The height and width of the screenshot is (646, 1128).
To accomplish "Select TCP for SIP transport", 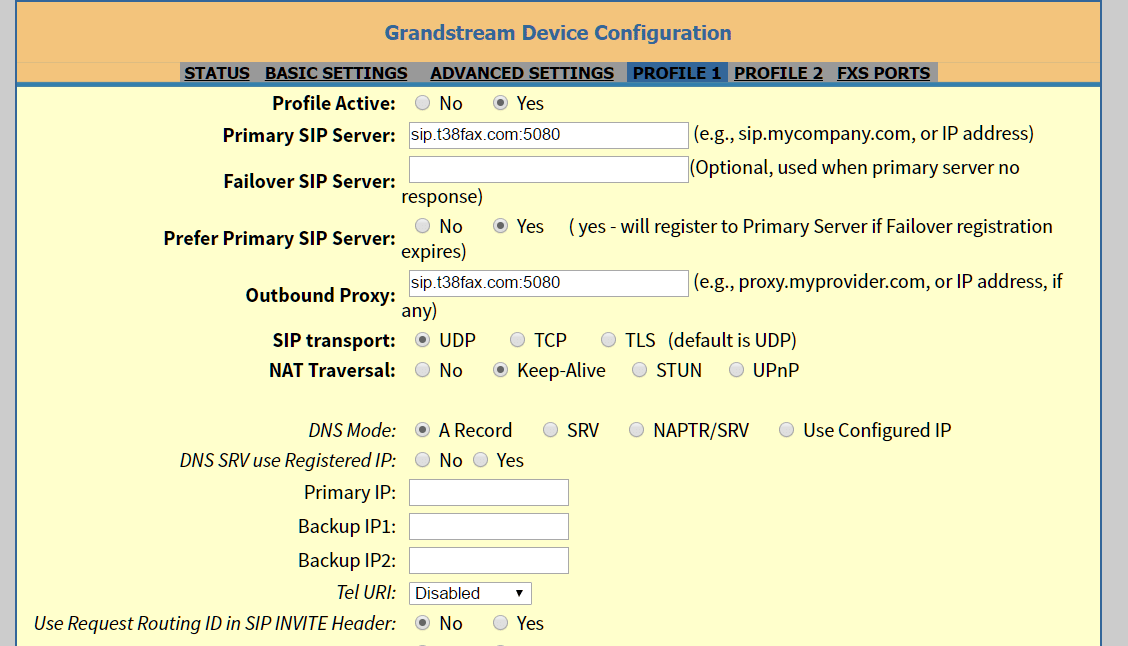I will (x=517, y=340).
